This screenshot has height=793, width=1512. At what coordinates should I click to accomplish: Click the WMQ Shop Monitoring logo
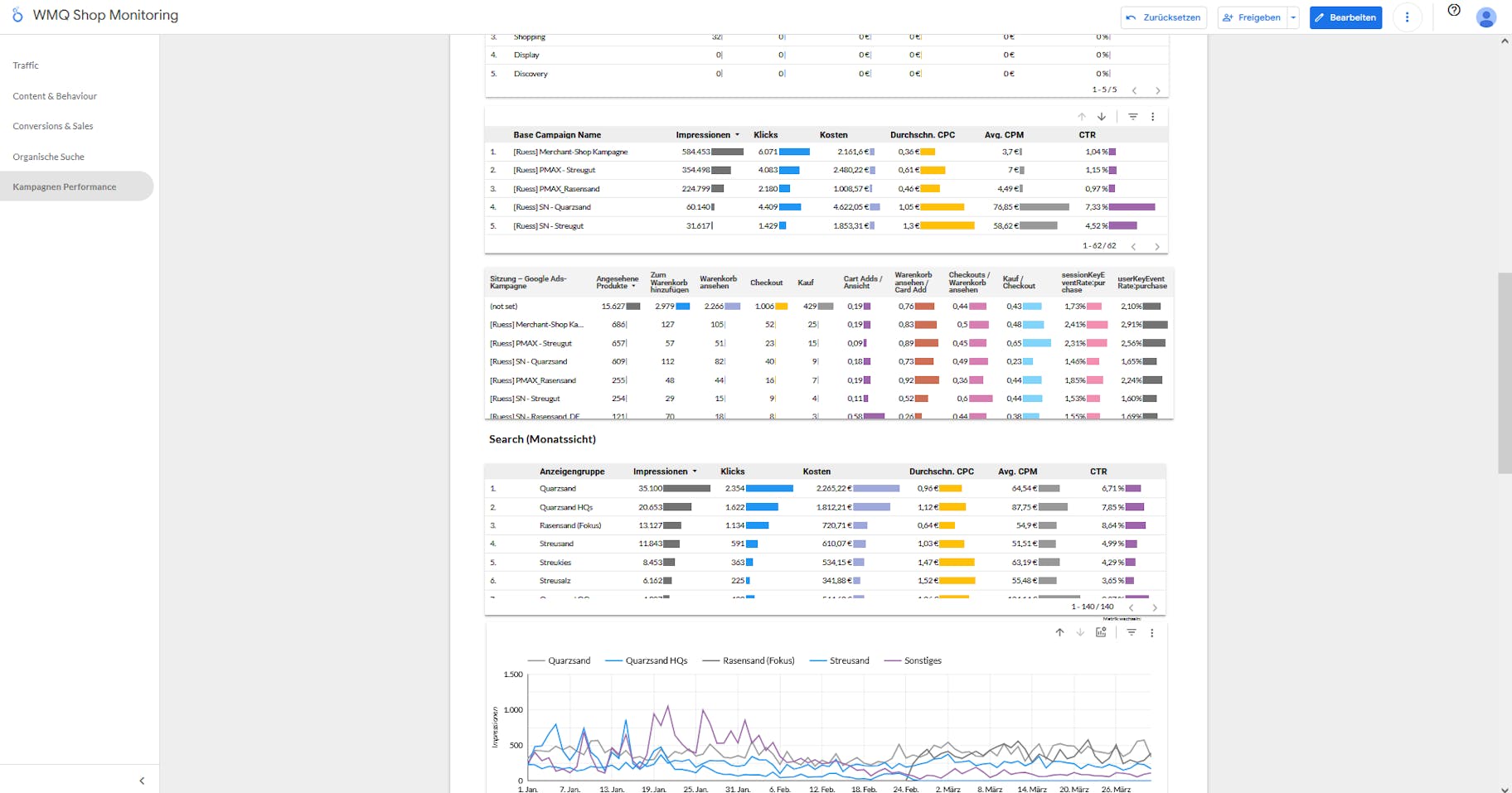point(94,14)
